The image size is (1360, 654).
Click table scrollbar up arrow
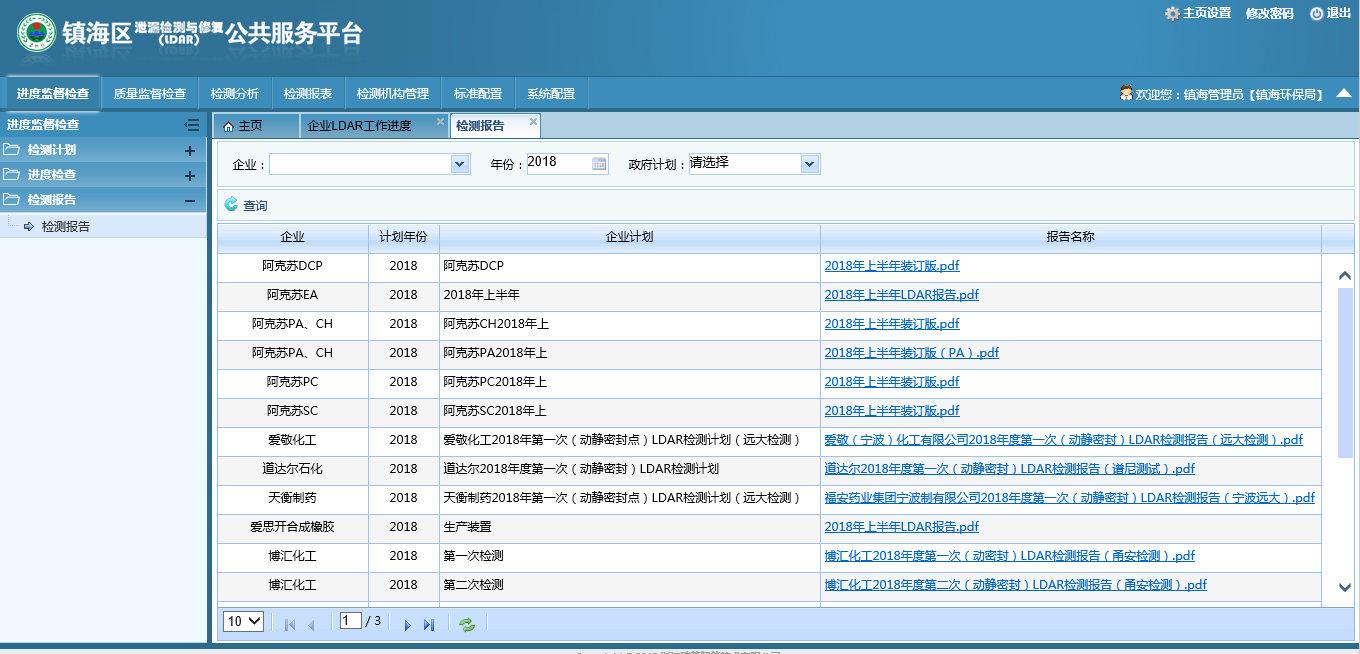click(x=1345, y=276)
